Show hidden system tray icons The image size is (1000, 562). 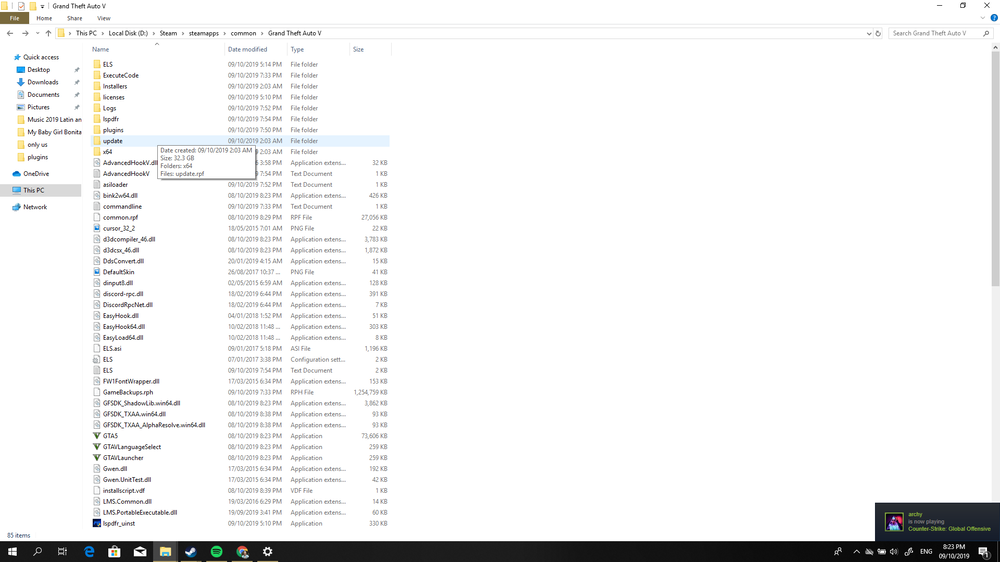tap(856, 552)
